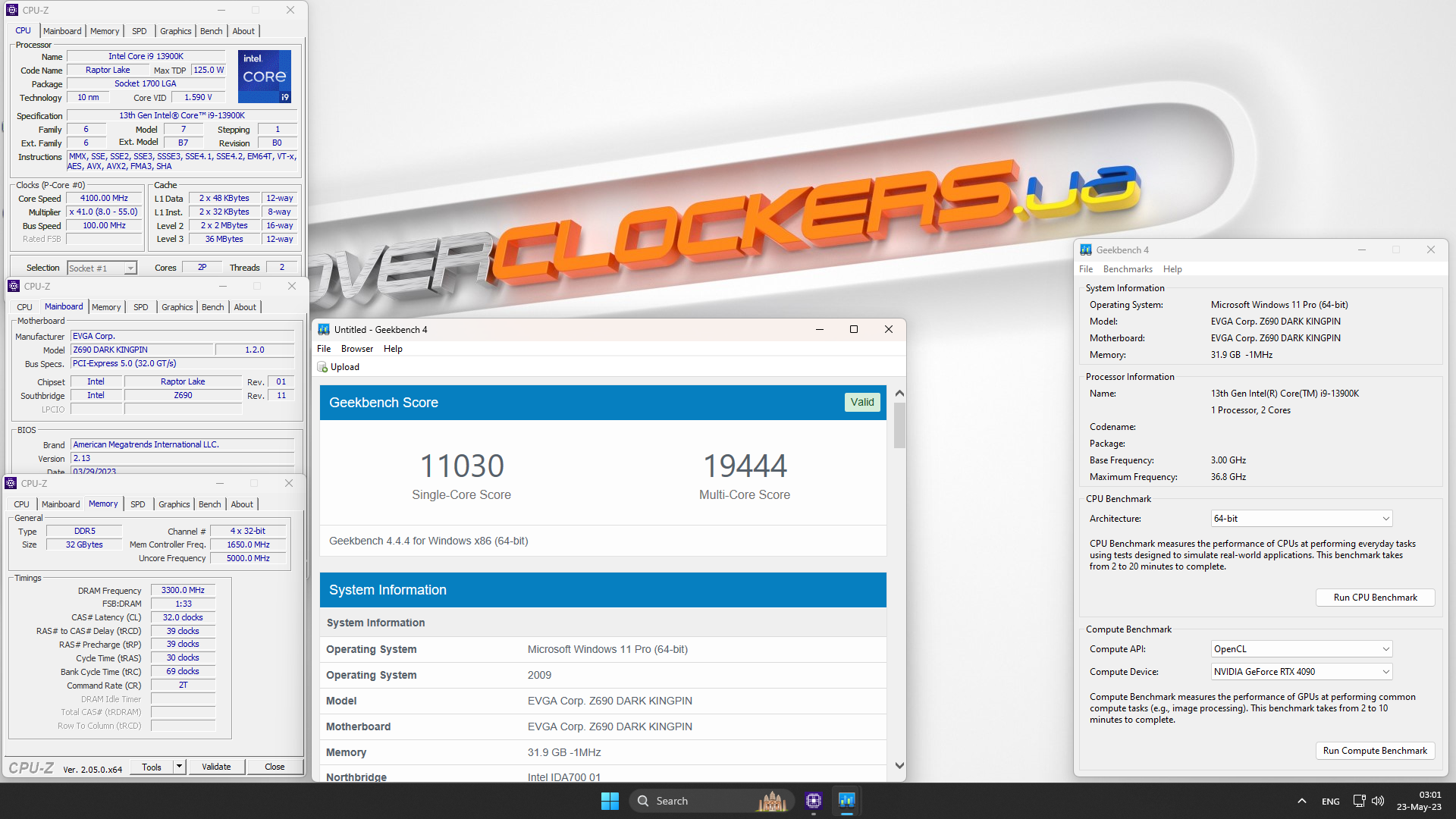The height and width of the screenshot is (819, 1456).
Task: Click the ENG language indicator
Action: tap(1331, 802)
